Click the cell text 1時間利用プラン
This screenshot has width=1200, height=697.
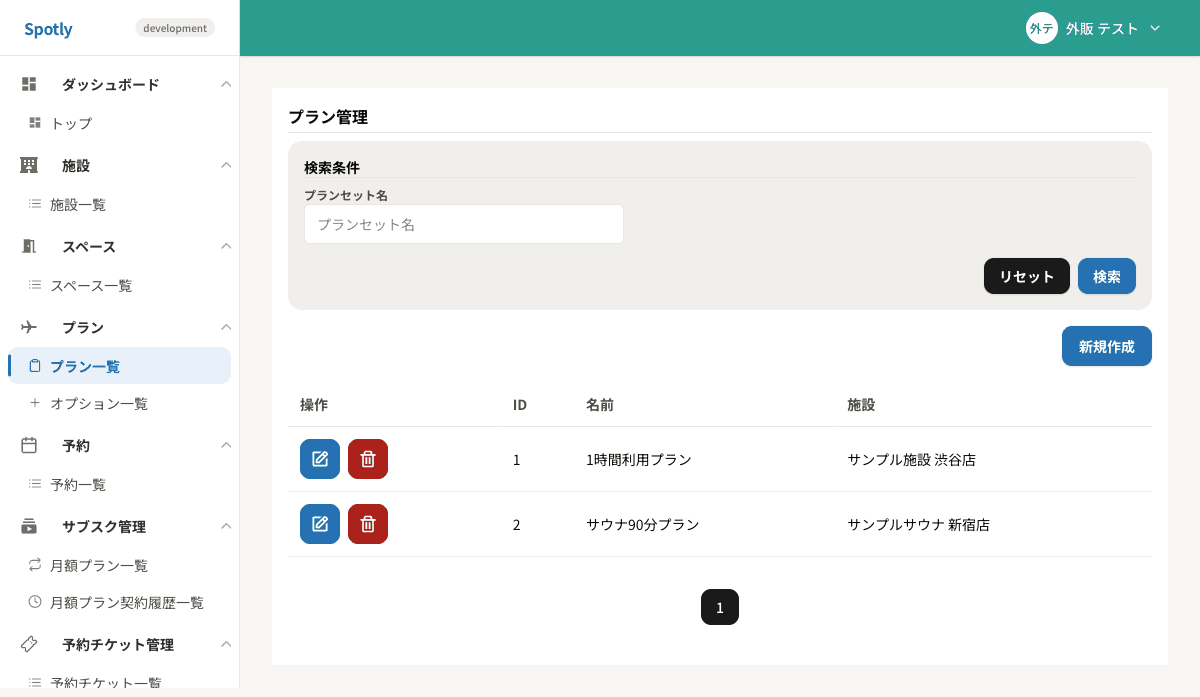[639, 459]
